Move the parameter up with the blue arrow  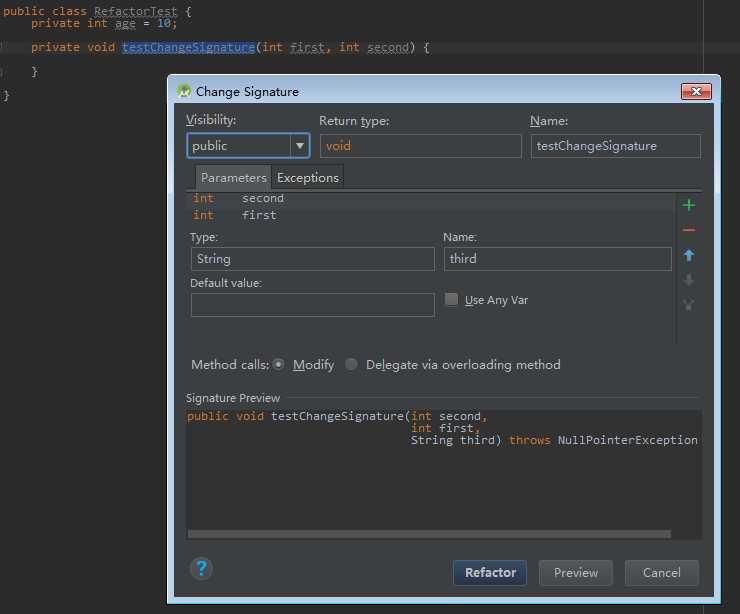click(x=689, y=255)
